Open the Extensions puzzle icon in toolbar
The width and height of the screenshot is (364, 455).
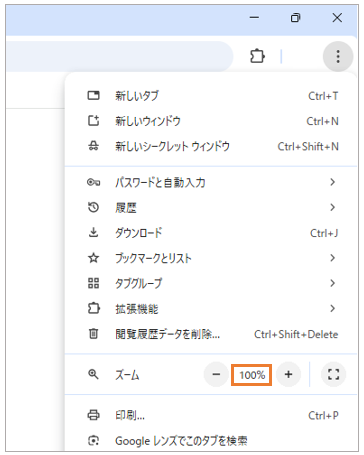pyautogui.click(x=257, y=56)
